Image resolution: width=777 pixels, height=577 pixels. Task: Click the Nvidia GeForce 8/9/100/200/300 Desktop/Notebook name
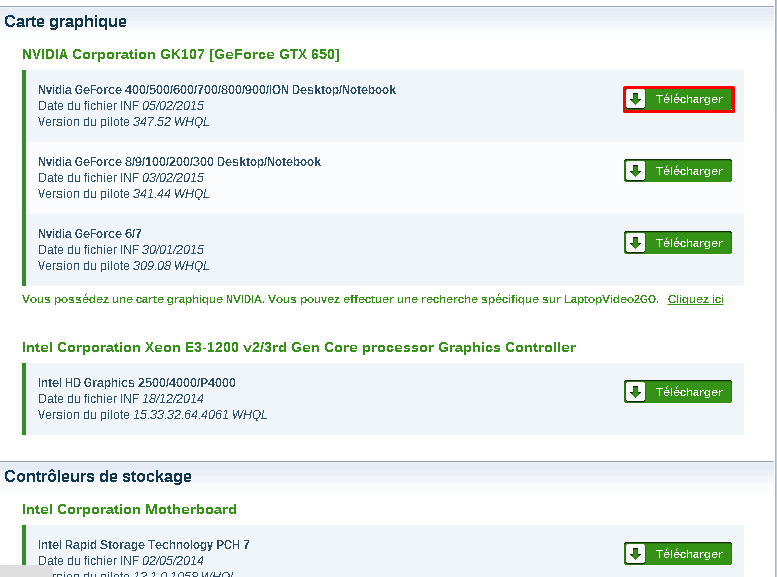click(179, 162)
